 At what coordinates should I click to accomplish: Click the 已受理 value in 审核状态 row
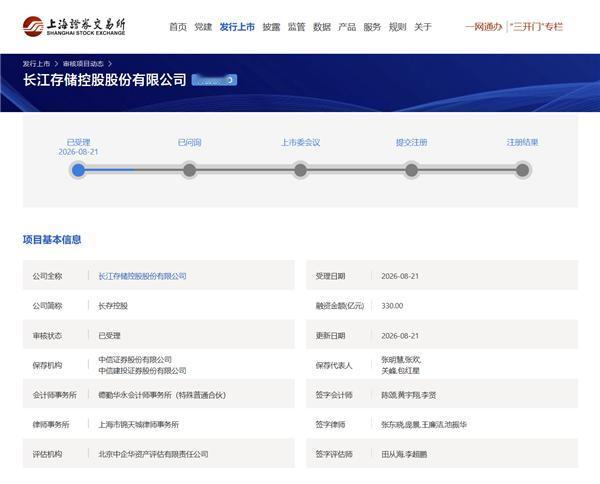(109, 336)
